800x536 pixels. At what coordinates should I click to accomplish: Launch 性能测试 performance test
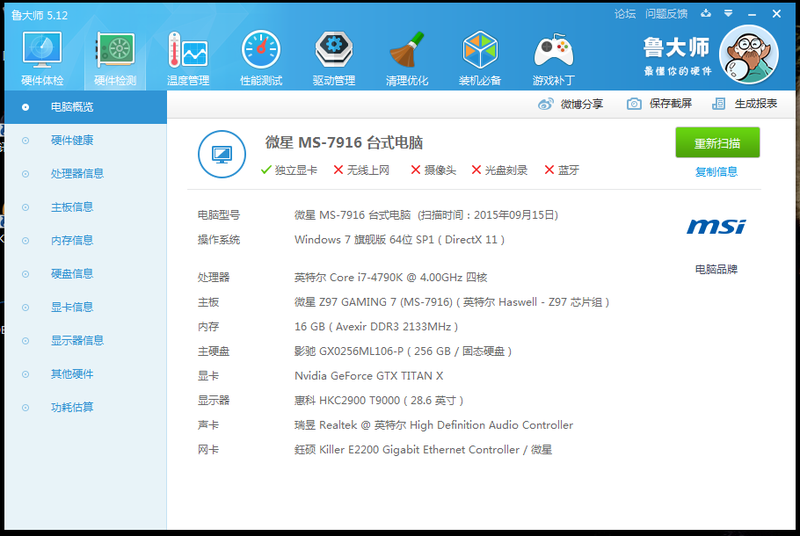(261, 58)
